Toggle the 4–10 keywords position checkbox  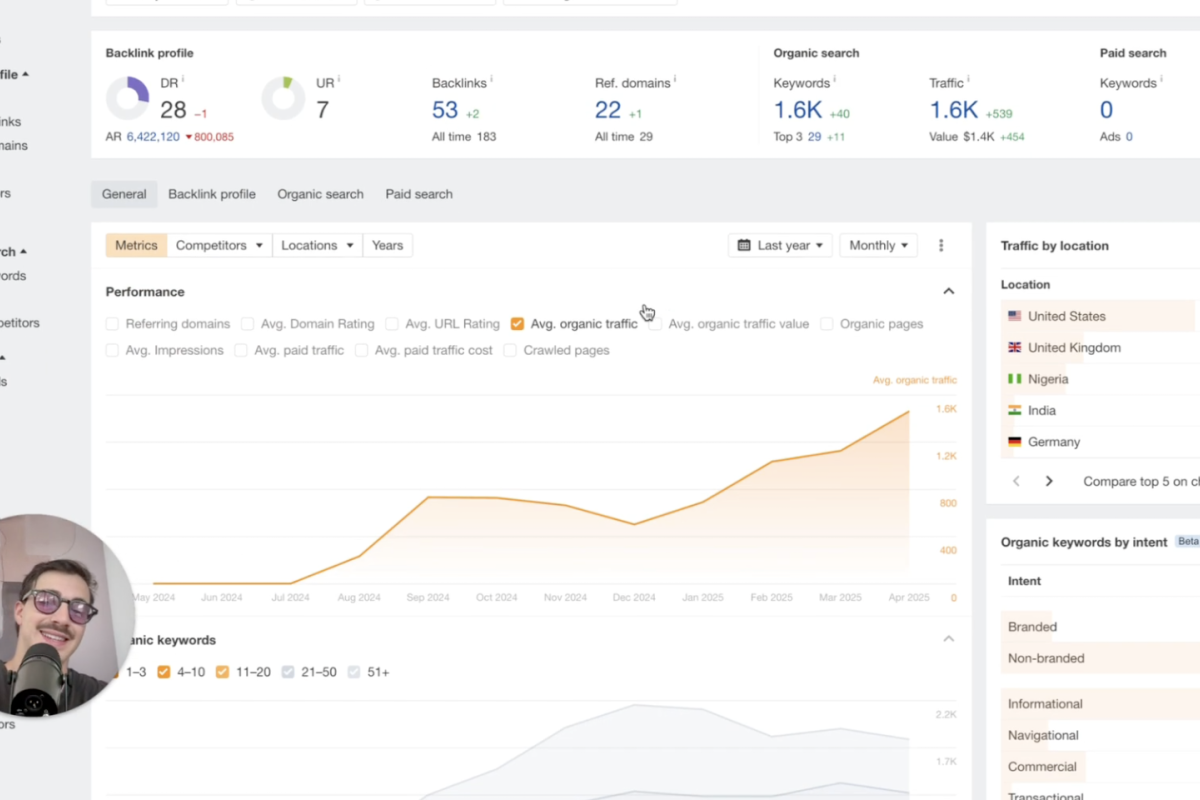point(164,672)
